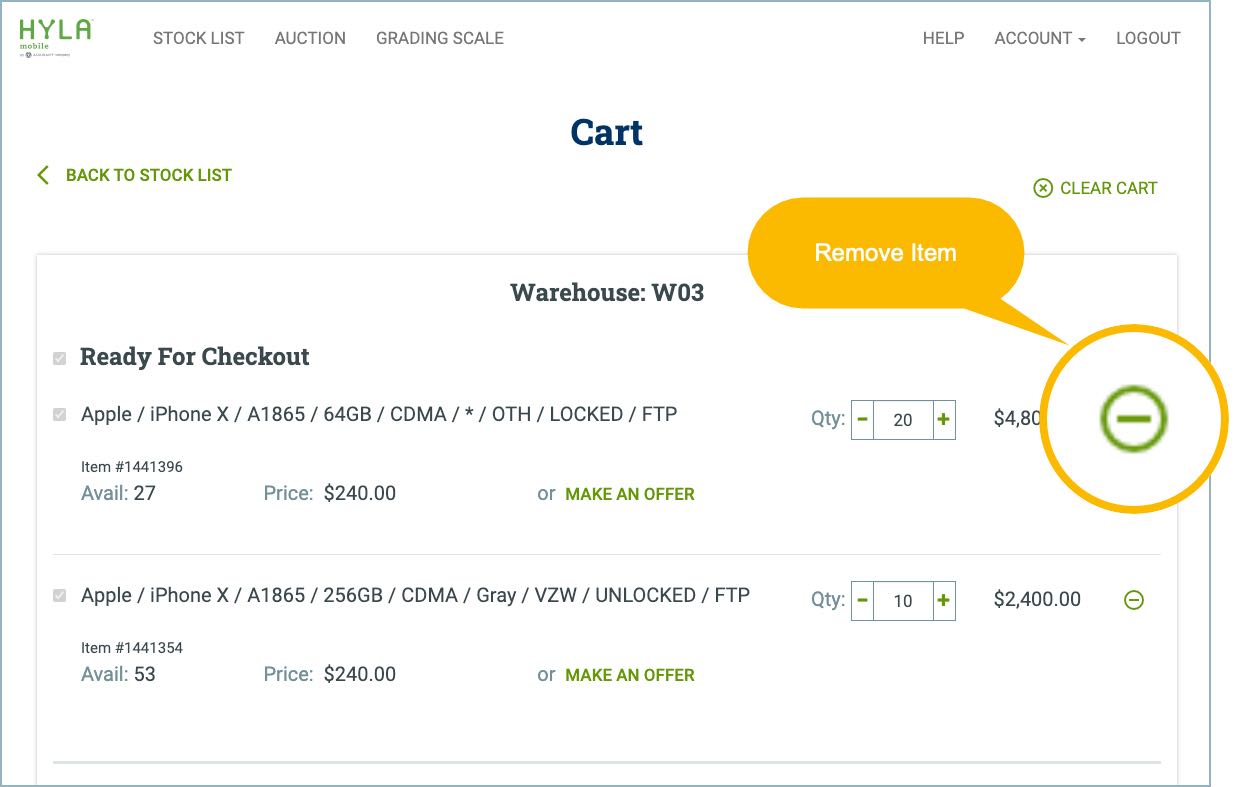Go to the Stock List page

click(198, 38)
